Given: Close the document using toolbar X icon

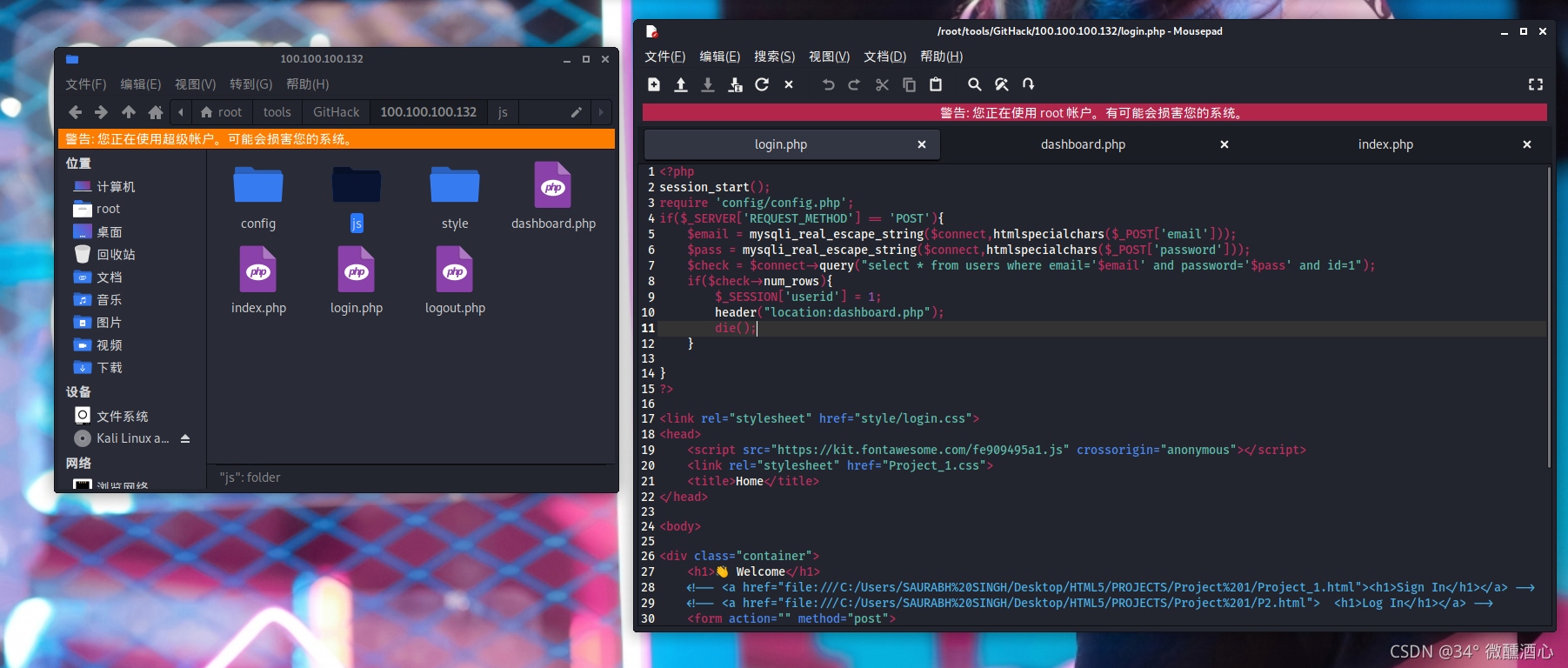Looking at the screenshot, I should tap(789, 84).
